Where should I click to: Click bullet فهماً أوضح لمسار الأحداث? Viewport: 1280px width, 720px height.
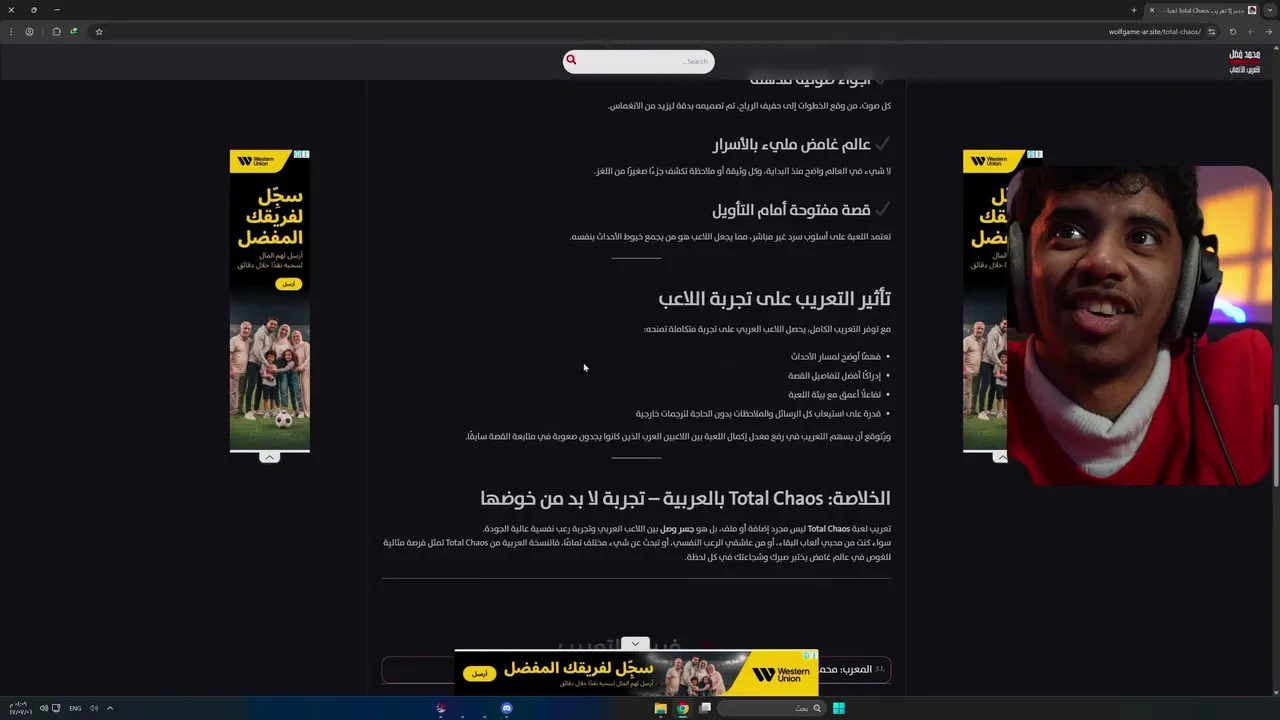(x=836, y=356)
